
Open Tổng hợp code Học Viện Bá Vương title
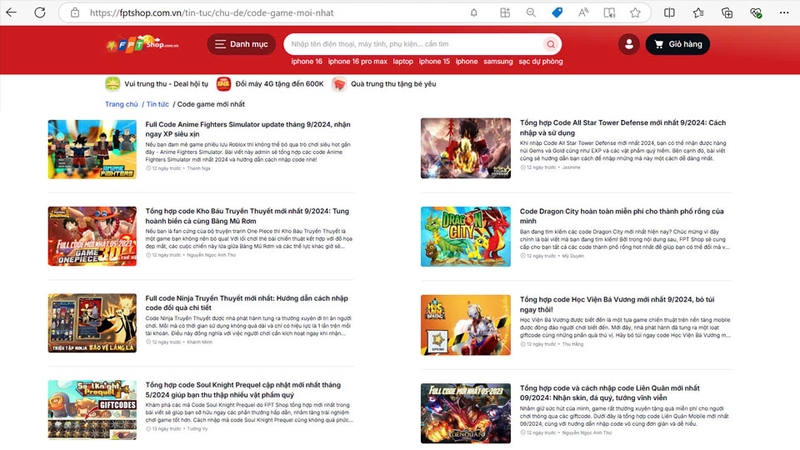(x=617, y=305)
